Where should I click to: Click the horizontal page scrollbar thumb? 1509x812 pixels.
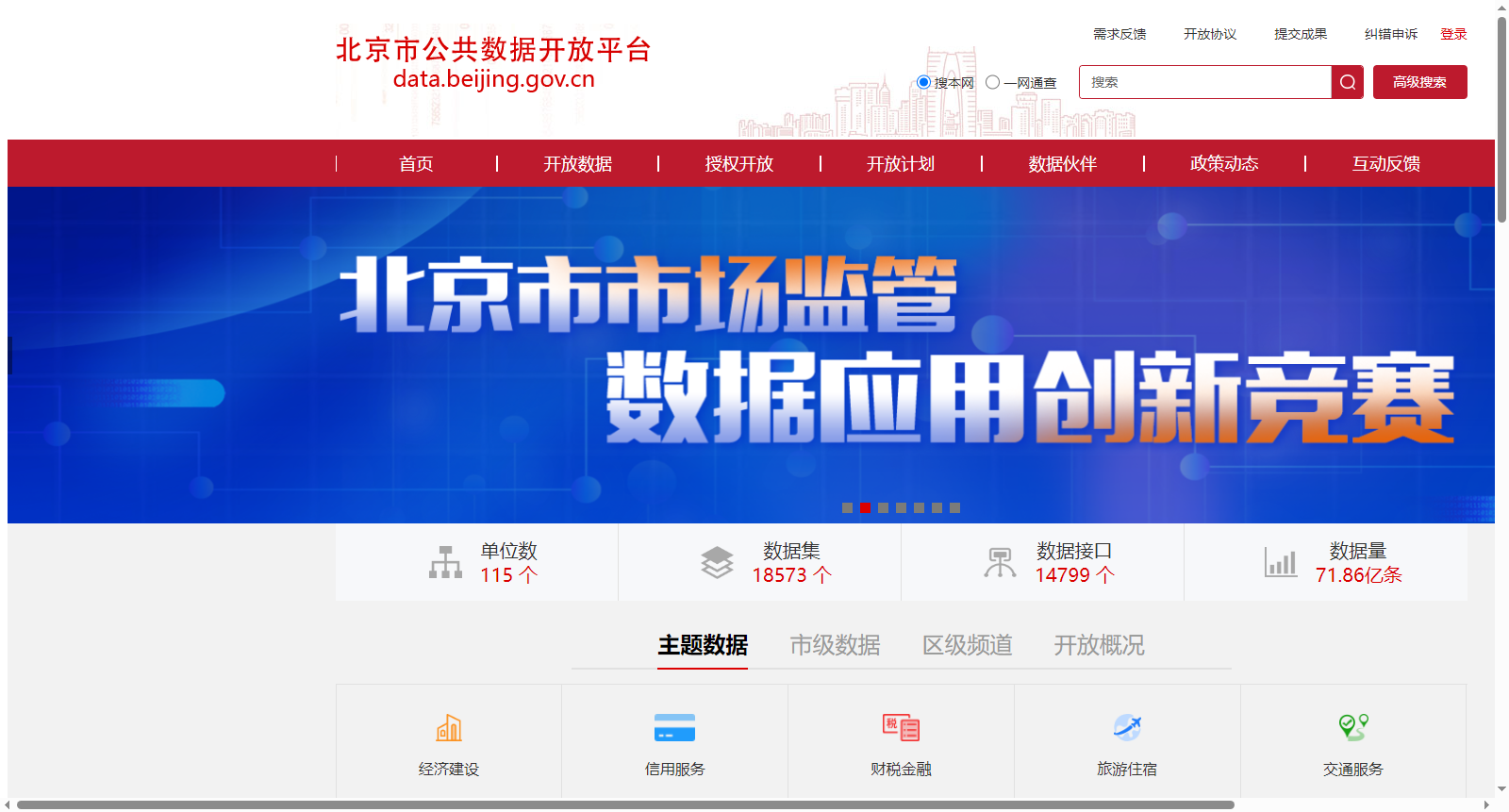click(x=625, y=804)
